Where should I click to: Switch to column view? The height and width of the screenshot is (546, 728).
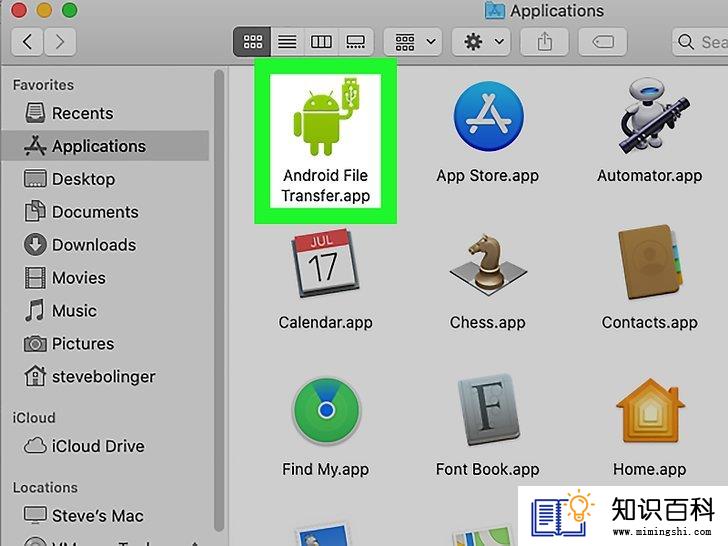(x=321, y=42)
